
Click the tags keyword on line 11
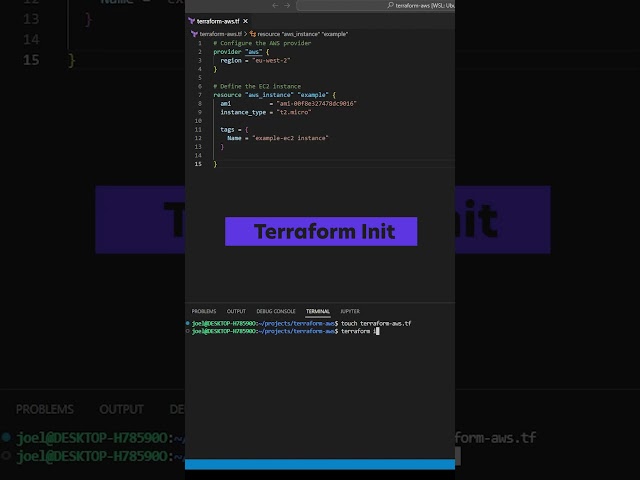pyautogui.click(x=227, y=129)
